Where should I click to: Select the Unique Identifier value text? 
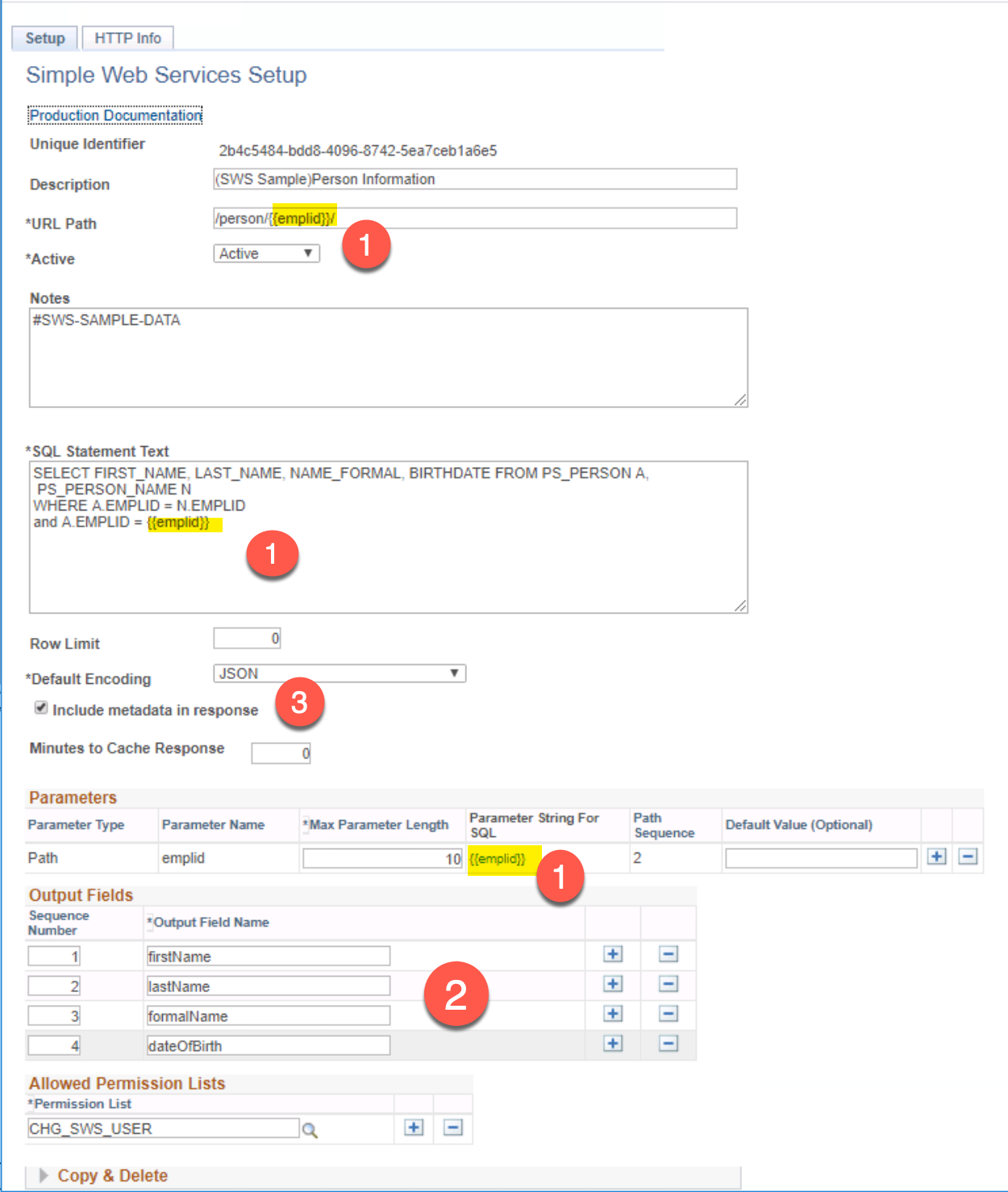click(x=358, y=151)
